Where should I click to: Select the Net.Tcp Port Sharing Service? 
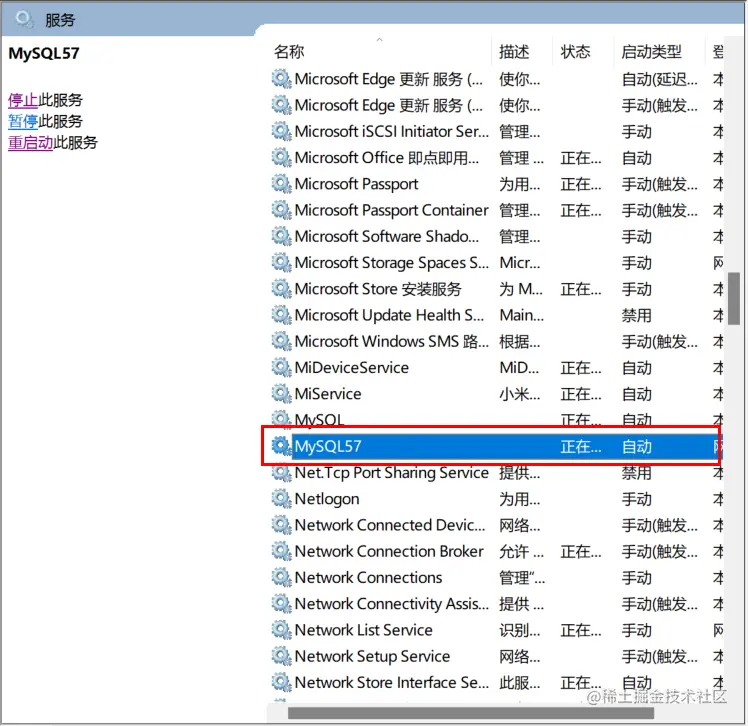392,473
